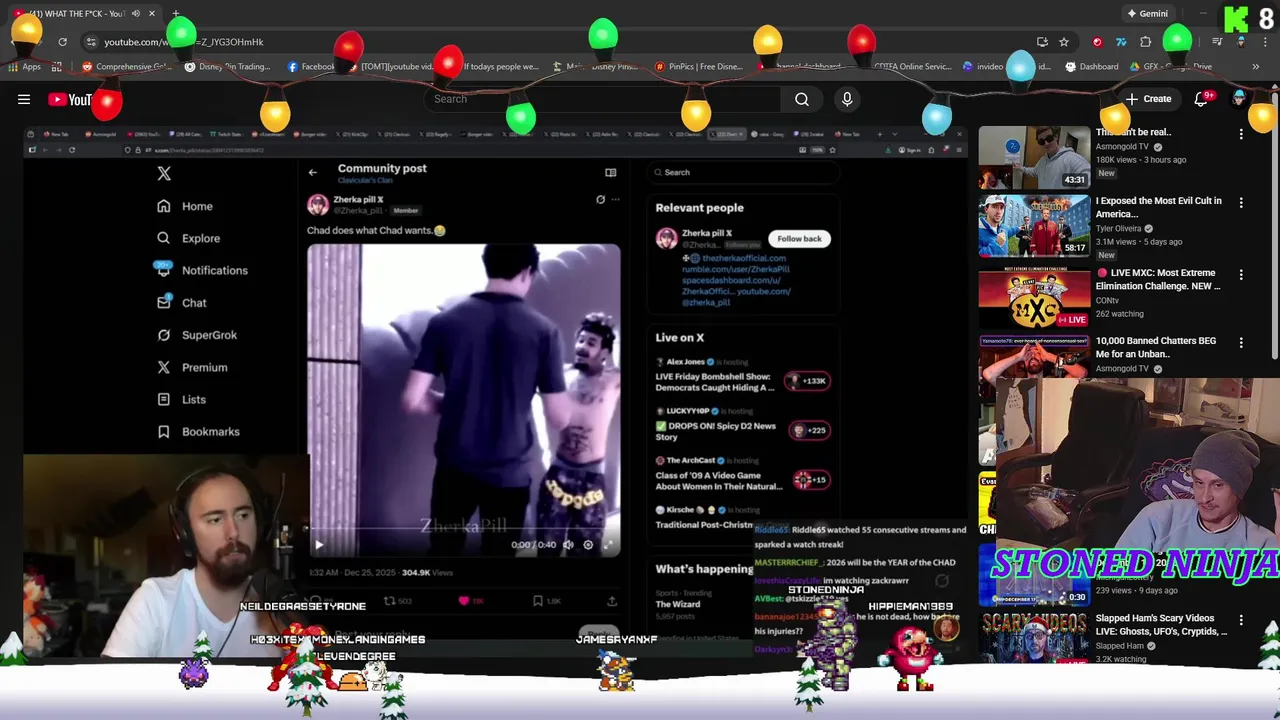Viewport: 1280px width, 720px height.
Task: Start voice search with the microphone
Action: tap(847, 99)
